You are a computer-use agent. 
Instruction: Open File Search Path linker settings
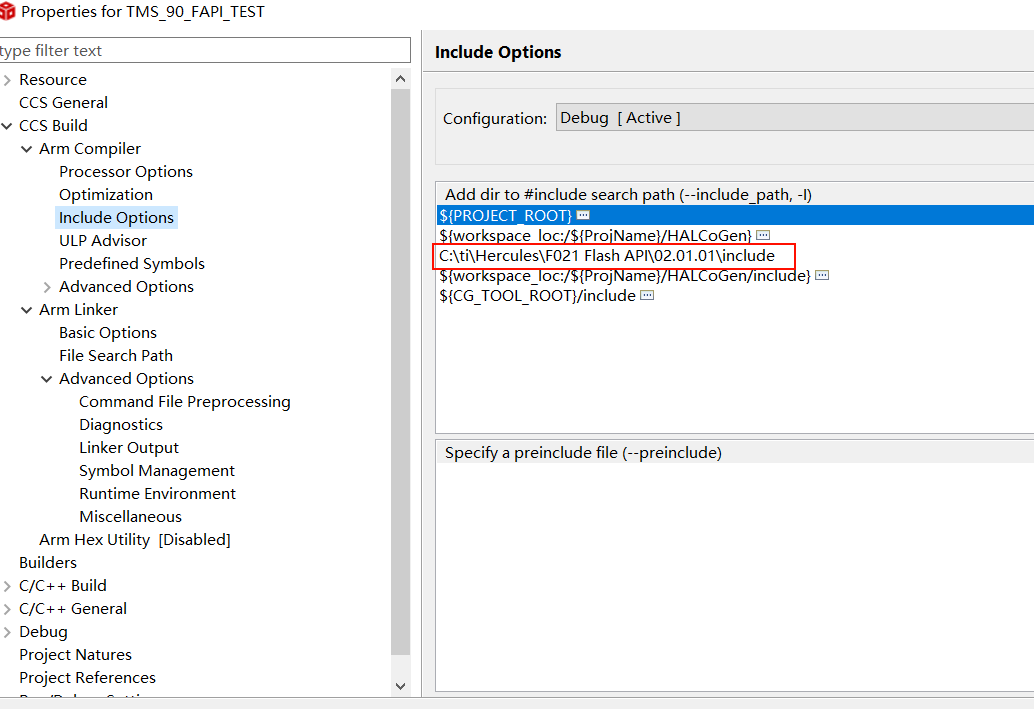[115, 356]
